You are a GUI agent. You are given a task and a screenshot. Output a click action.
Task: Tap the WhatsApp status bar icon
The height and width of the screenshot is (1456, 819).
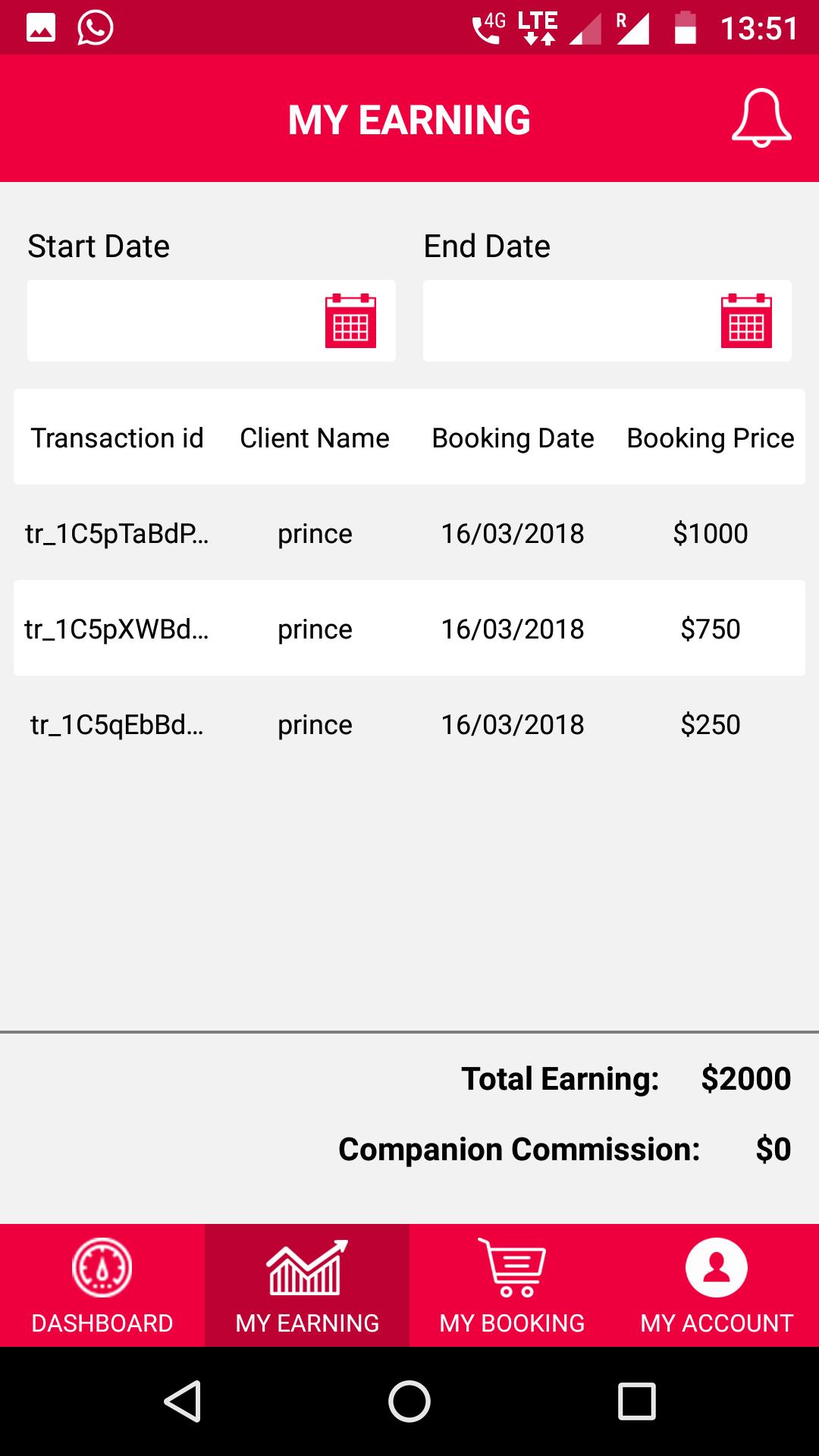(96, 28)
